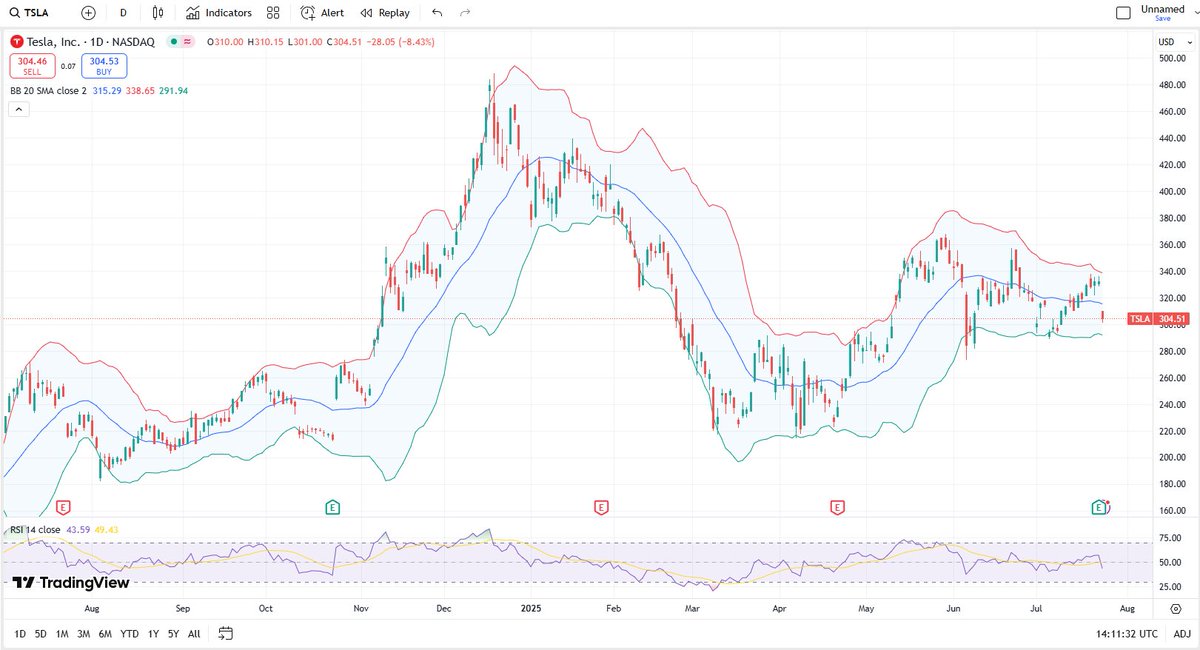
Task: Click the red earnings marker before May
Action: pos(837,508)
